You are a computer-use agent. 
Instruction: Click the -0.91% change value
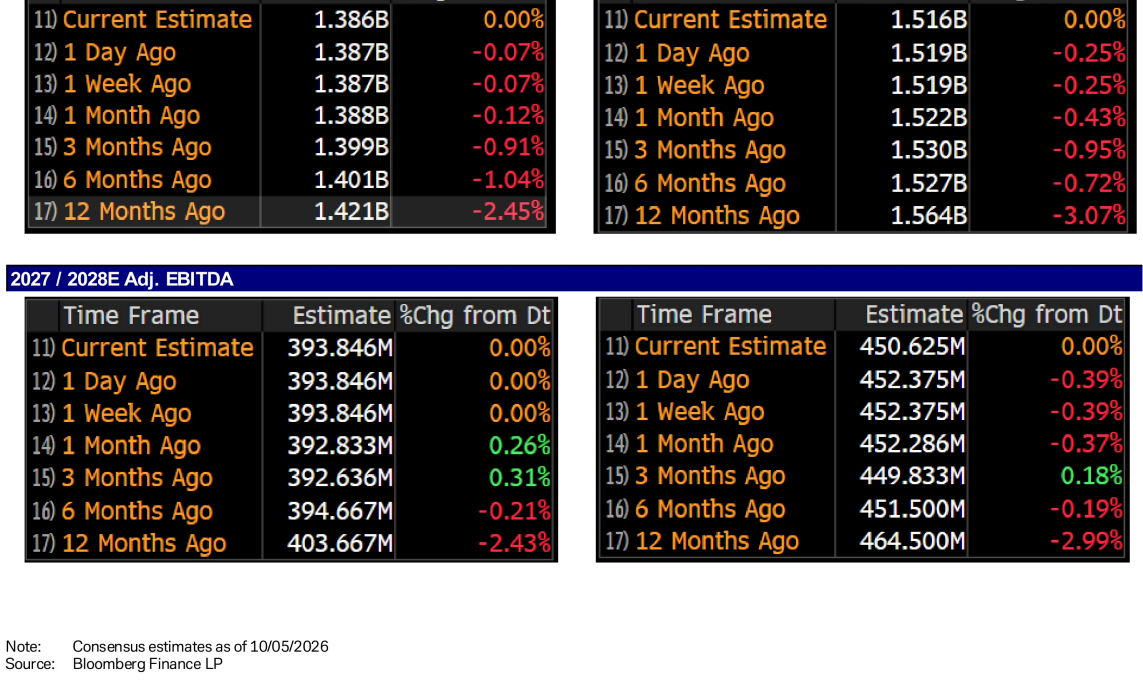point(508,147)
